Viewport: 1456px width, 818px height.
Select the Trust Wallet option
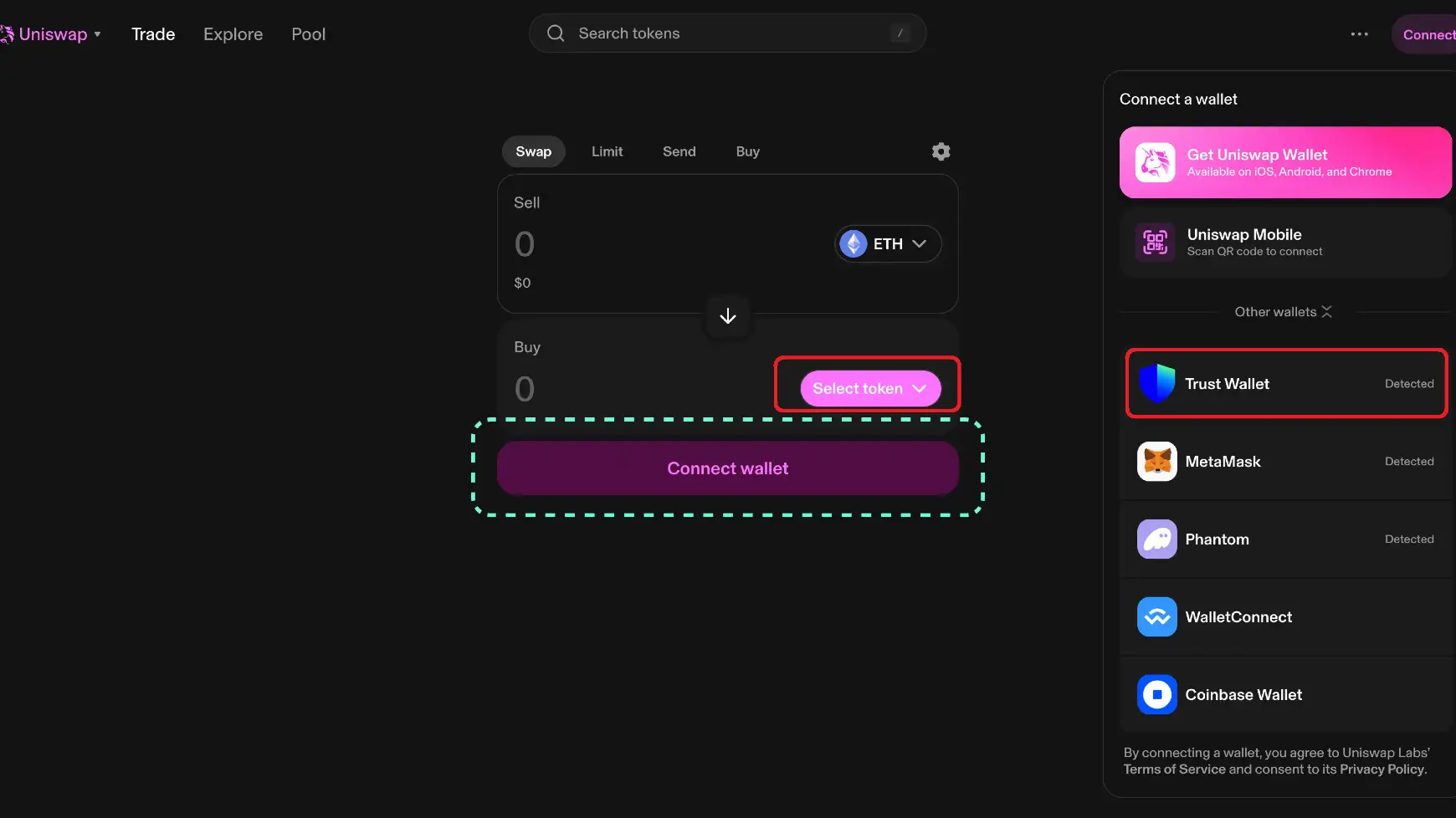point(1286,383)
